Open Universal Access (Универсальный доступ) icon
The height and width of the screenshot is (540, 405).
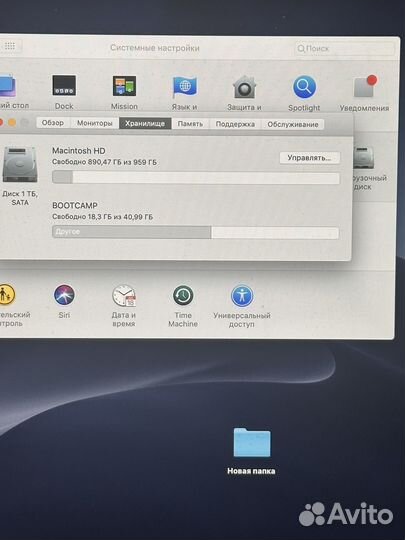click(x=242, y=296)
